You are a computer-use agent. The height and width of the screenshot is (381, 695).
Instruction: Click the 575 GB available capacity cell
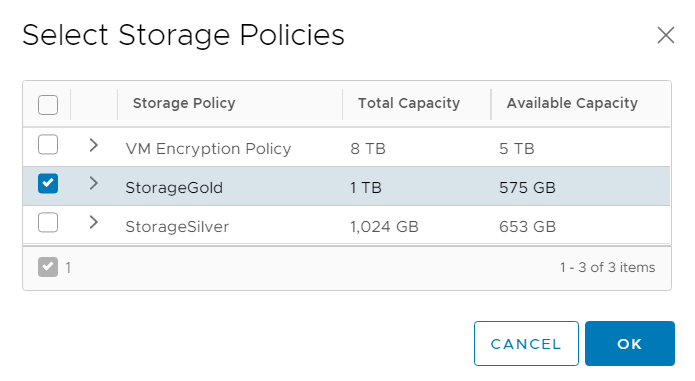tap(527, 188)
